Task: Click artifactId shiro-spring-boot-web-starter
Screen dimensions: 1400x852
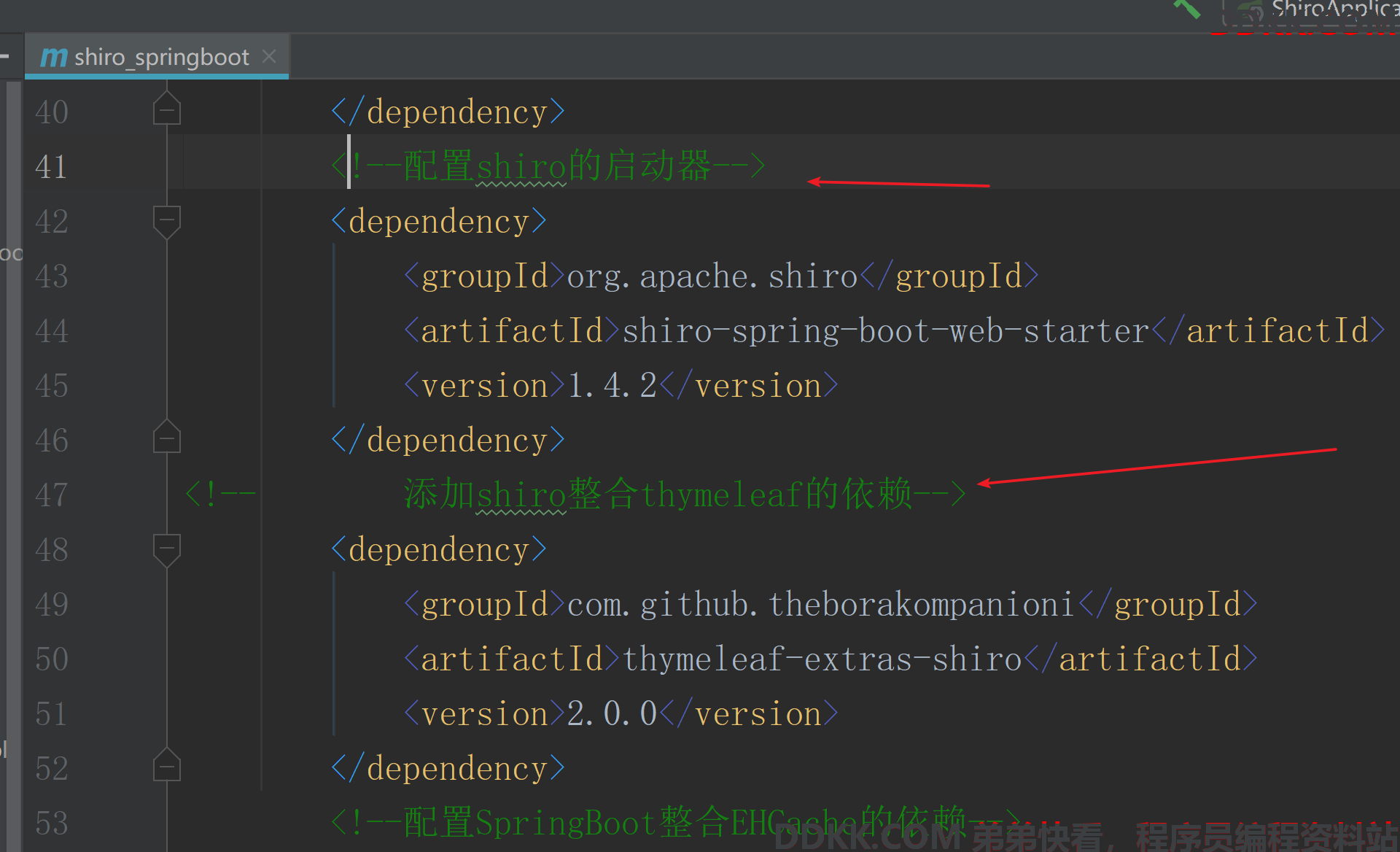Action: click(x=886, y=331)
